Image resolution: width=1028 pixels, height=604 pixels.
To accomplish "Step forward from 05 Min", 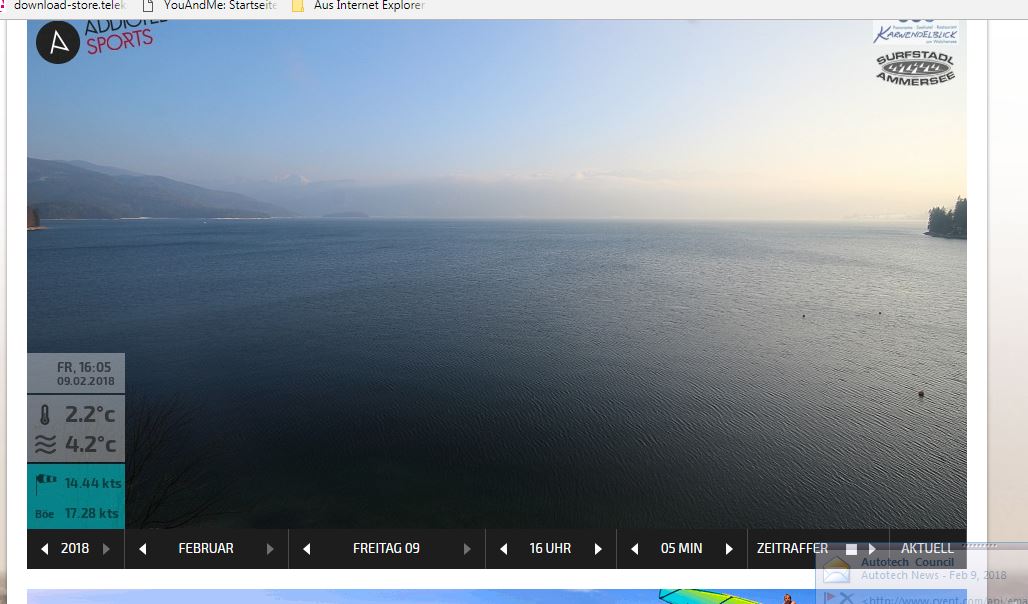I will 729,549.
